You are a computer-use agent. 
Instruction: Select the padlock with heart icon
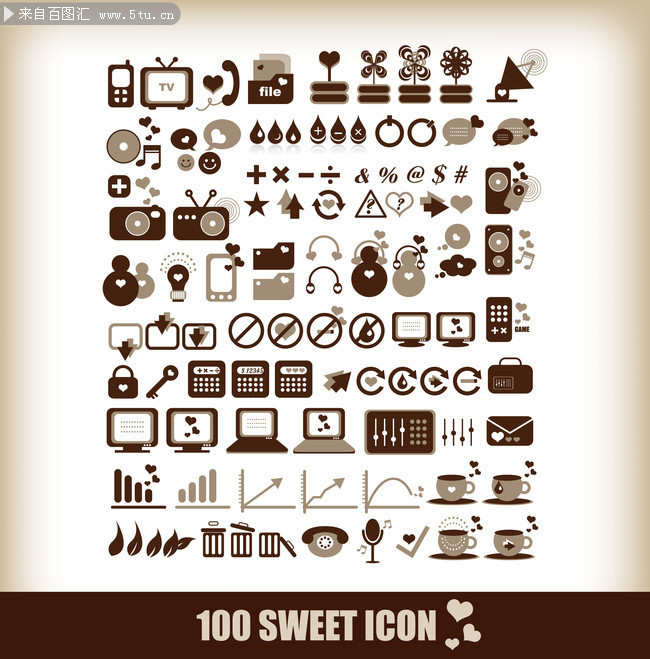(x=123, y=382)
